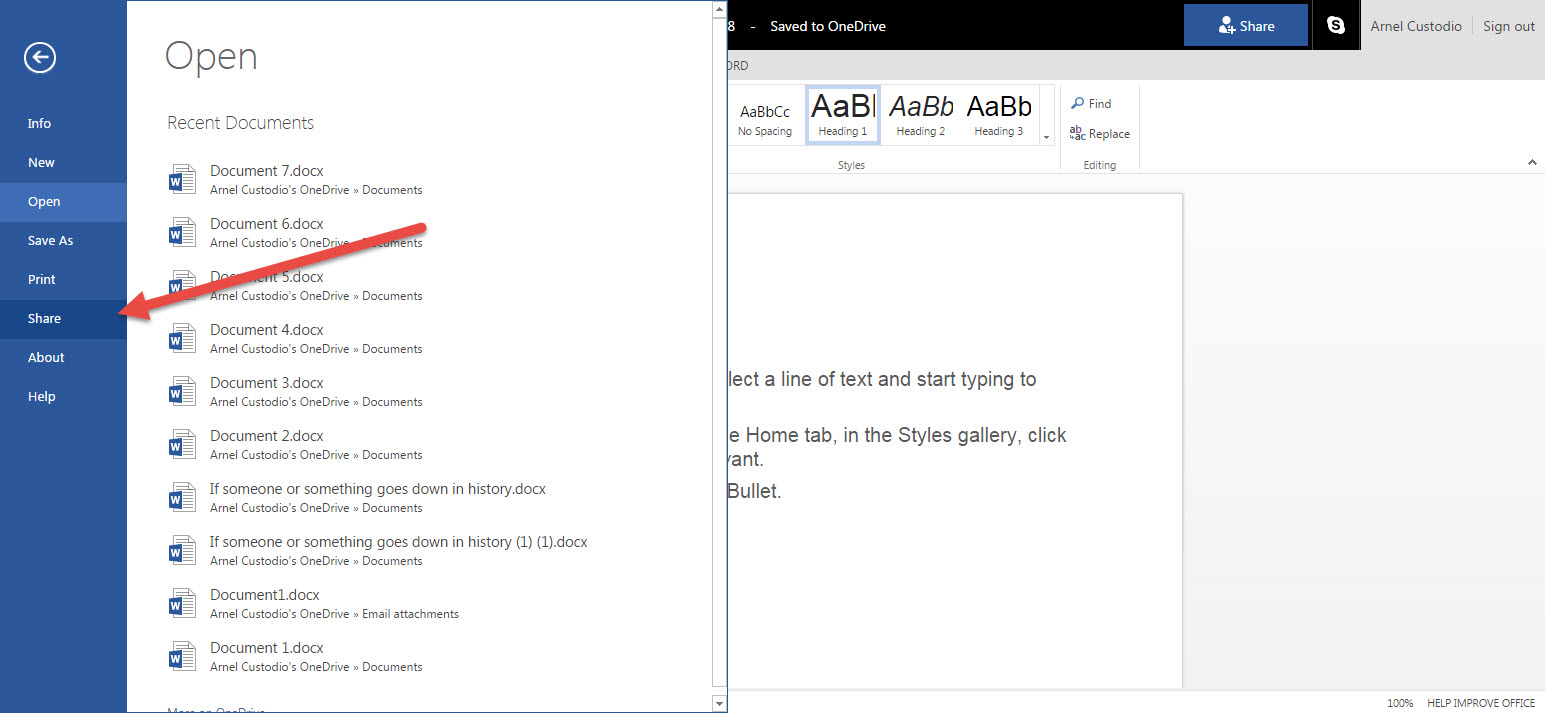Collapse the ribbon with chevron arrow
Screen dimensions: 1545x713
[x=1532, y=162]
